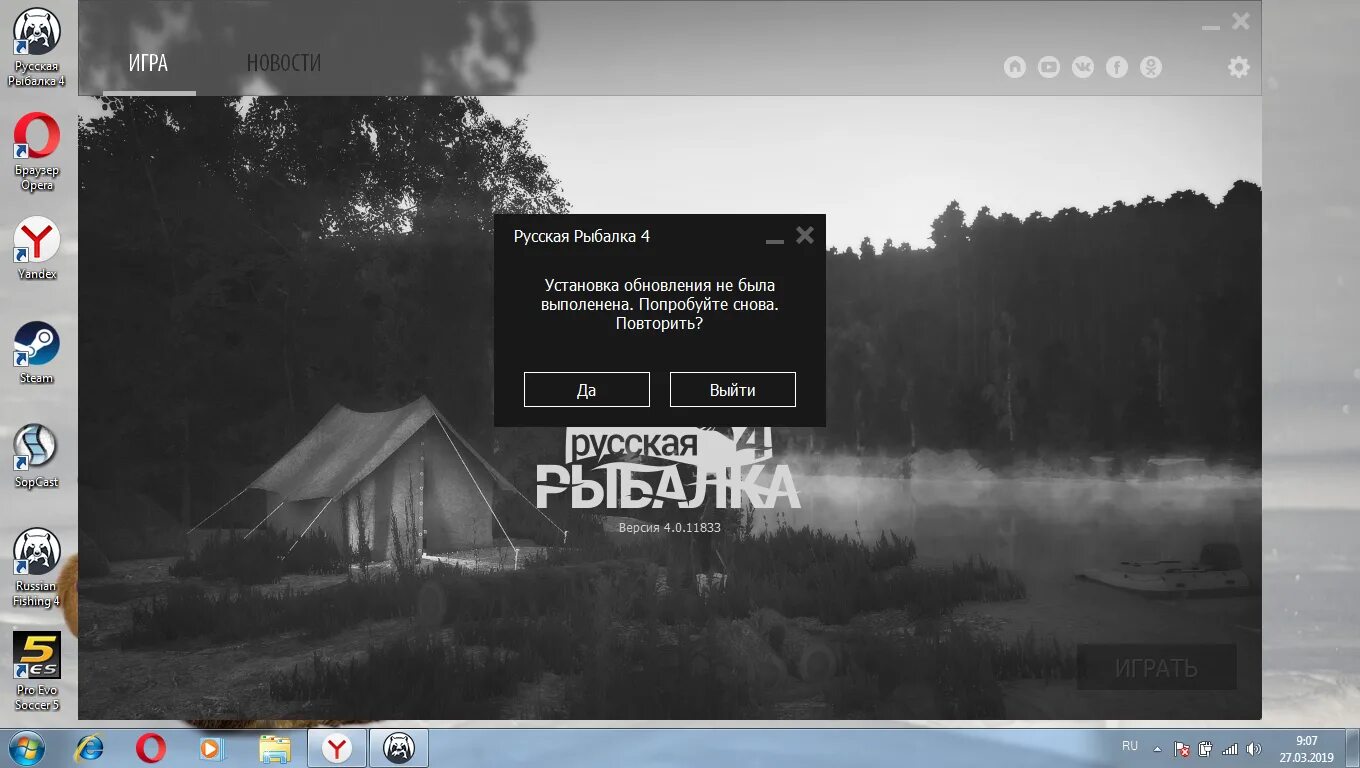Open the volume speaker tray icon
Image resolution: width=1360 pixels, height=768 pixels.
tap(1254, 749)
